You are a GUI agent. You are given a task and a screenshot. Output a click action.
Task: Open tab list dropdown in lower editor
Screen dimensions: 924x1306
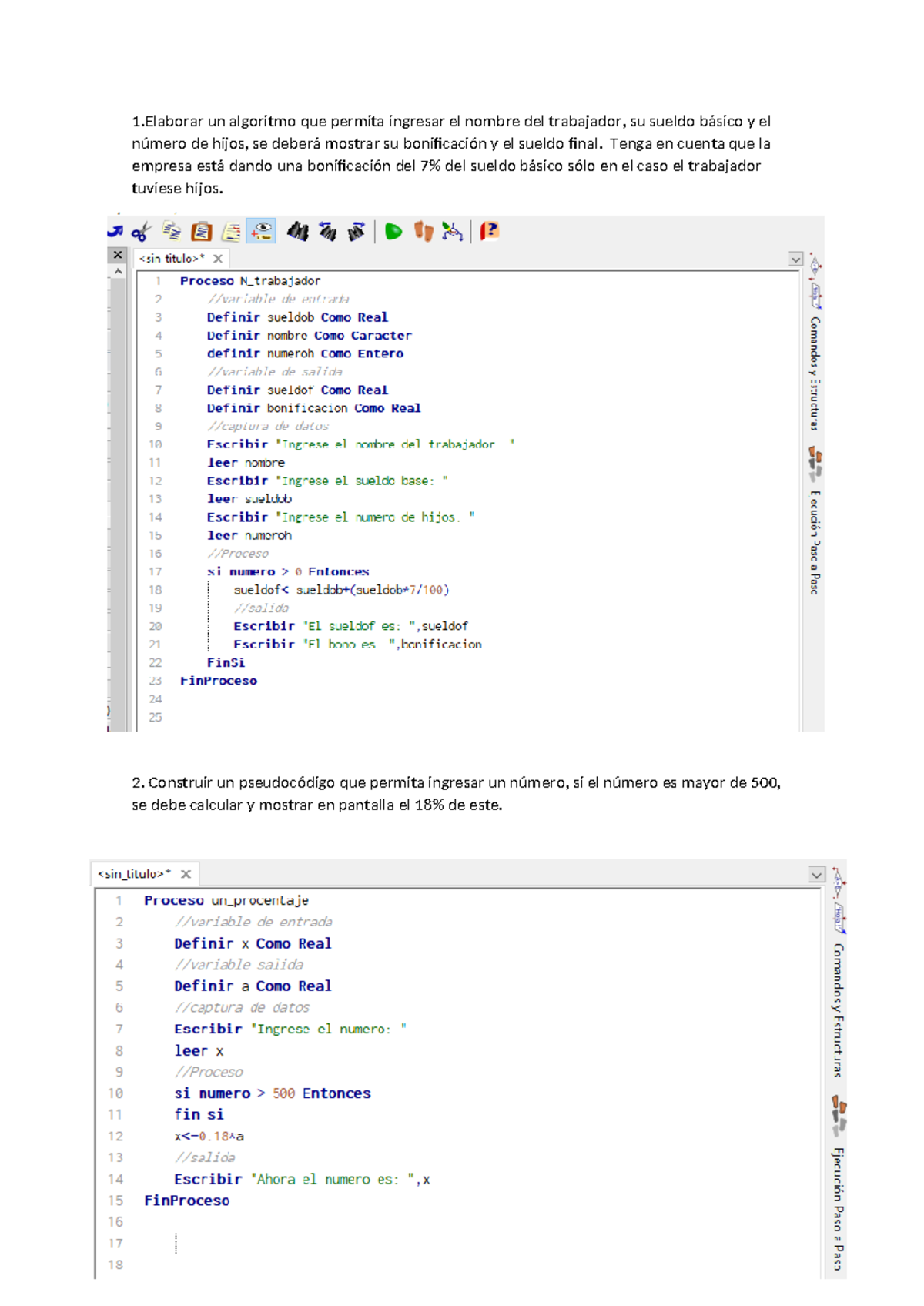coord(816,875)
